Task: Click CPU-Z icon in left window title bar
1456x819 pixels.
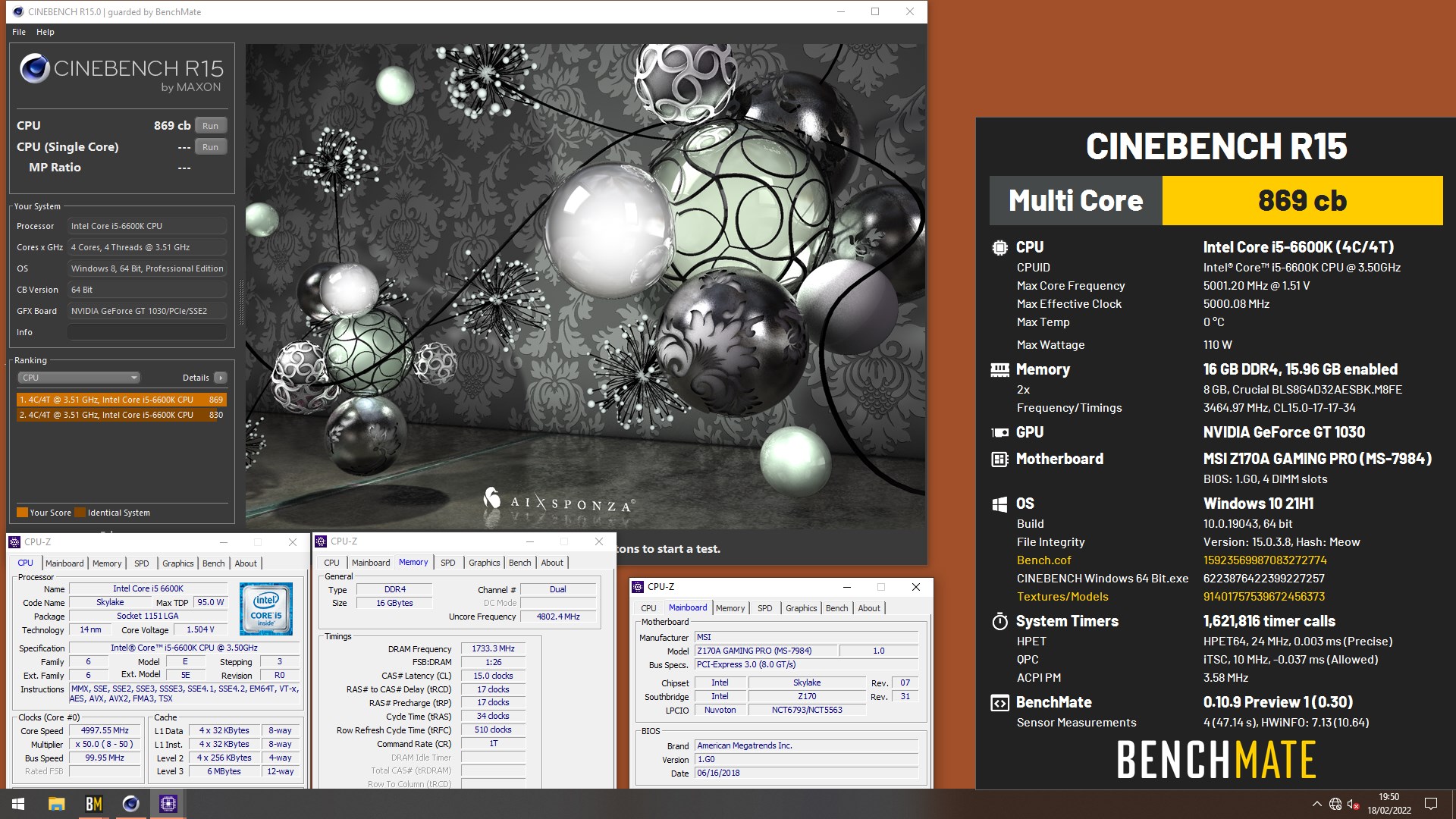Action: [x=14, y=542]
